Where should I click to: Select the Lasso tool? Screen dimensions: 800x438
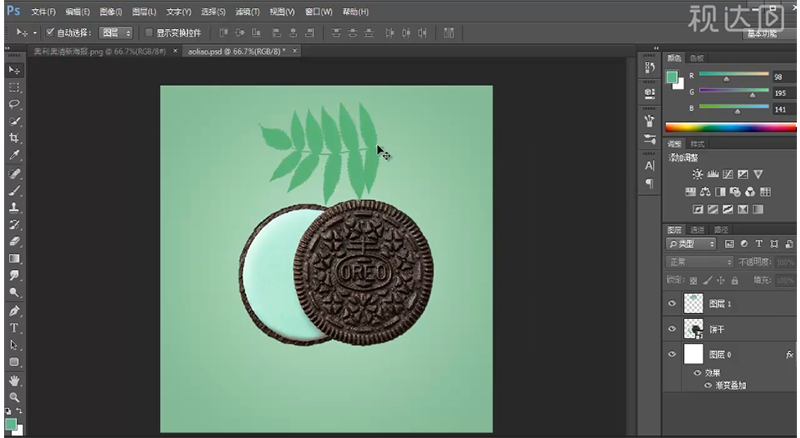(14, 104)
